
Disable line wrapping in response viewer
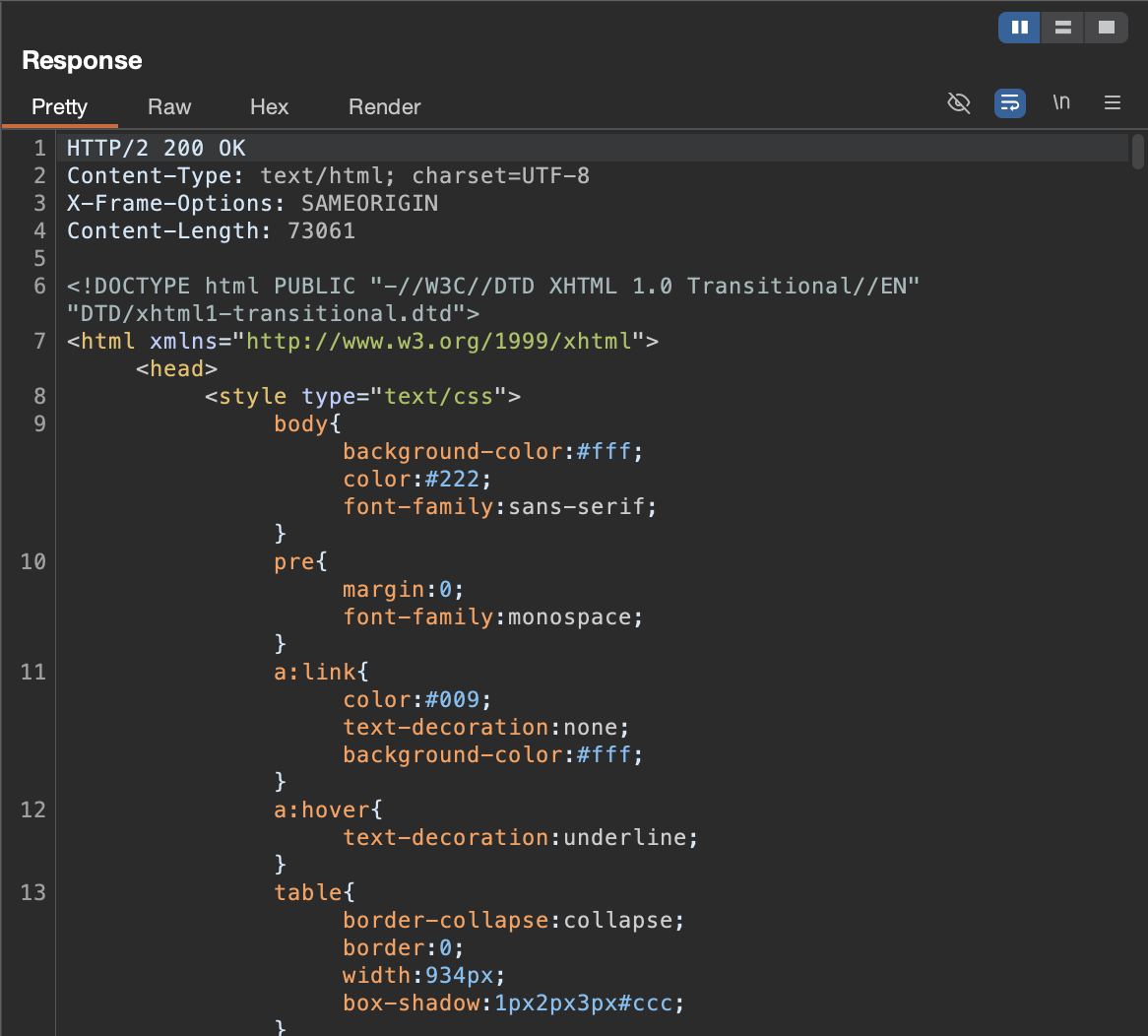coord(1010,102)
